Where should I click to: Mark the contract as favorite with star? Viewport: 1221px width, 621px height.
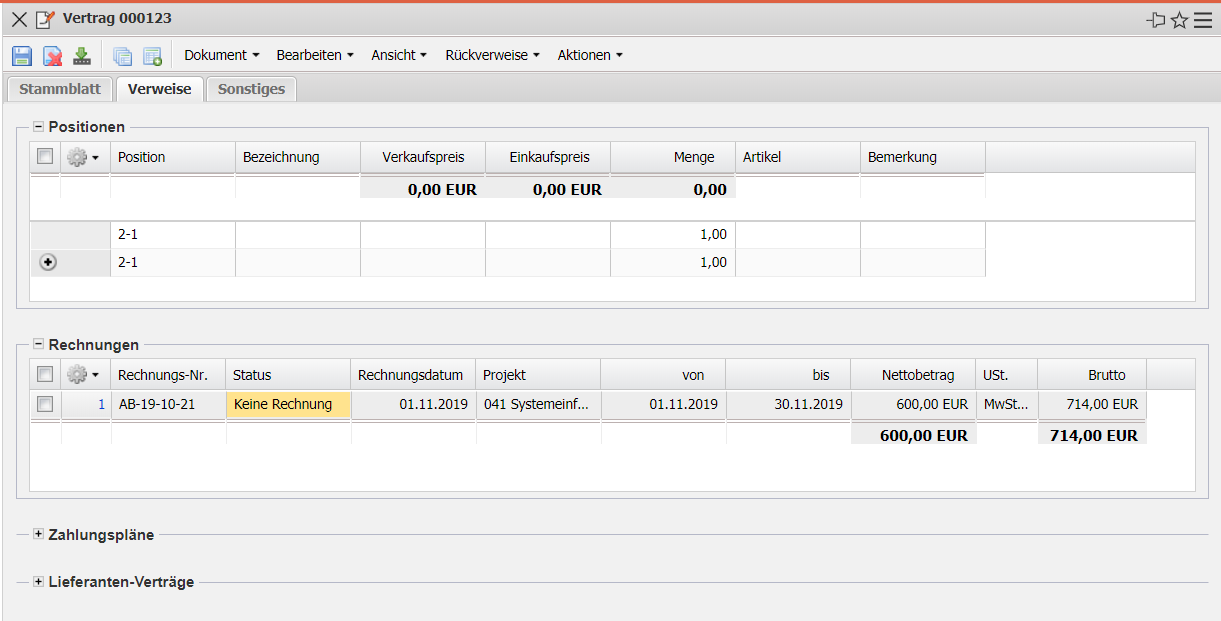pyautogui.click(x=1179, y=20)
